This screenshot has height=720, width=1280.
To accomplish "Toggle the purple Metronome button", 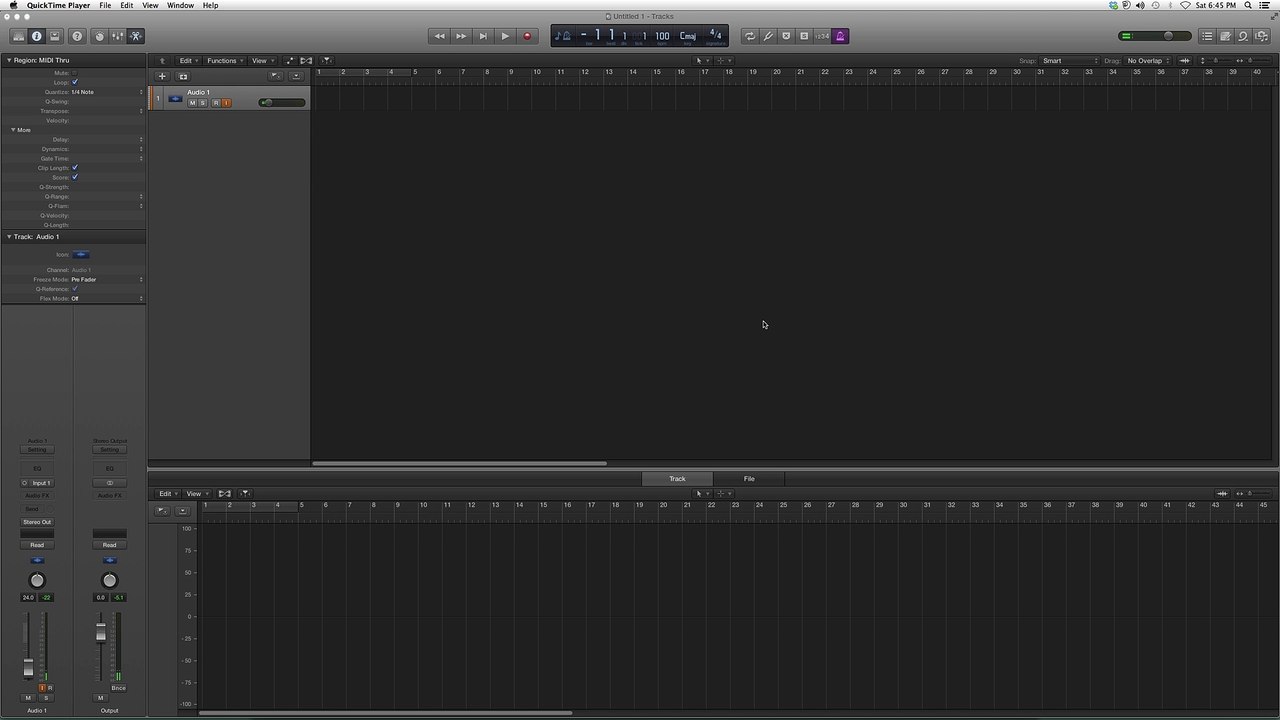I will click(x=840, y=36).
